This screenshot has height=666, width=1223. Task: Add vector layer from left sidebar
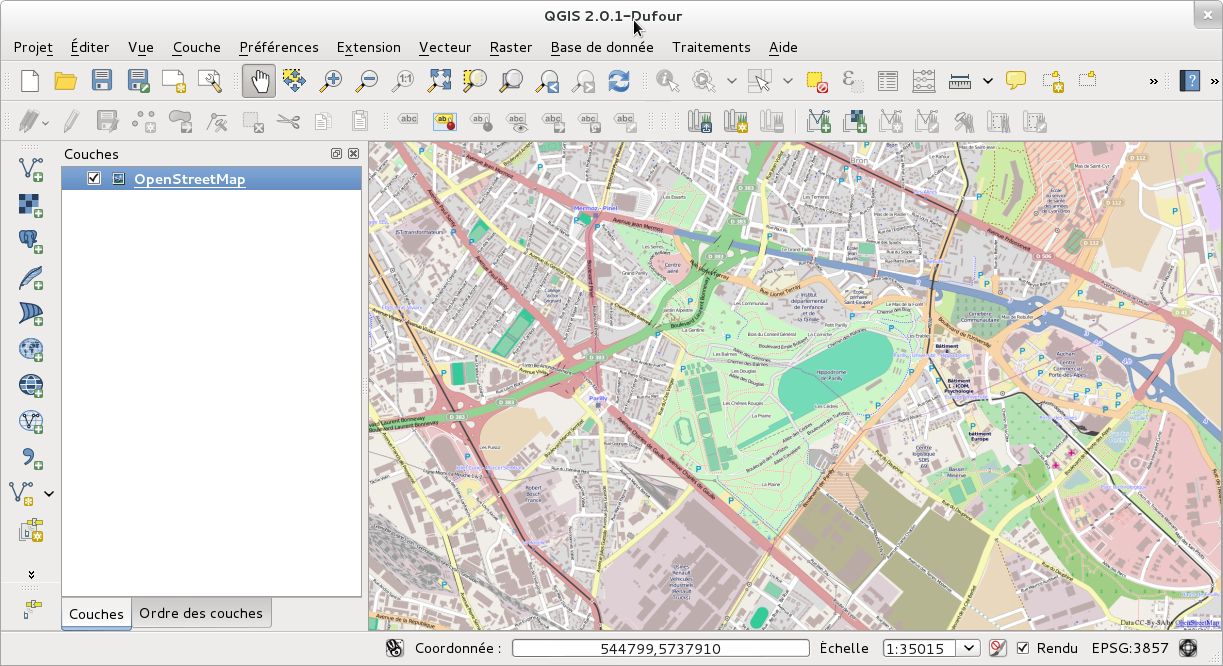click(31, 168)
